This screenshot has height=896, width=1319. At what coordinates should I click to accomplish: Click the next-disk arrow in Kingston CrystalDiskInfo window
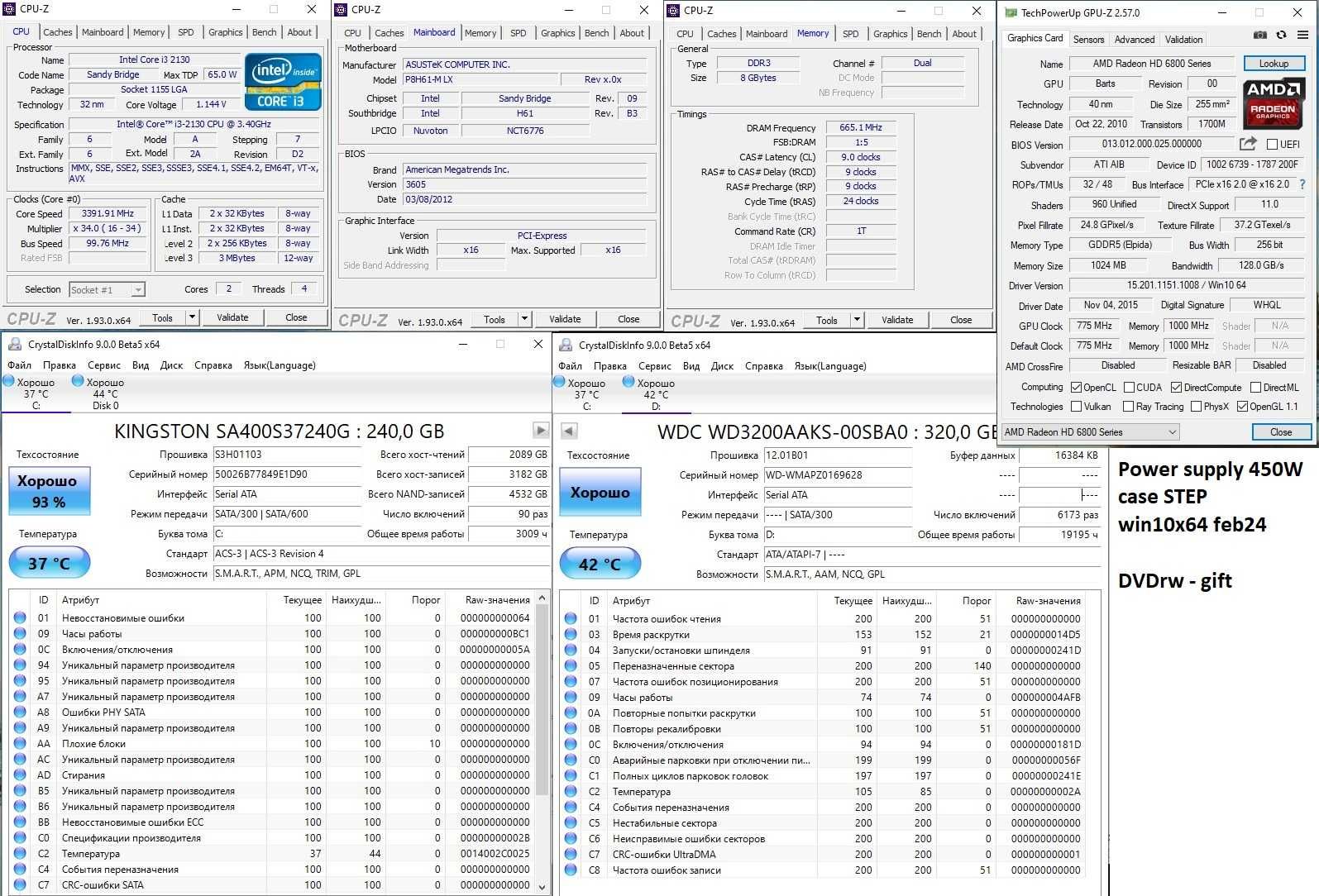(540, 430)
